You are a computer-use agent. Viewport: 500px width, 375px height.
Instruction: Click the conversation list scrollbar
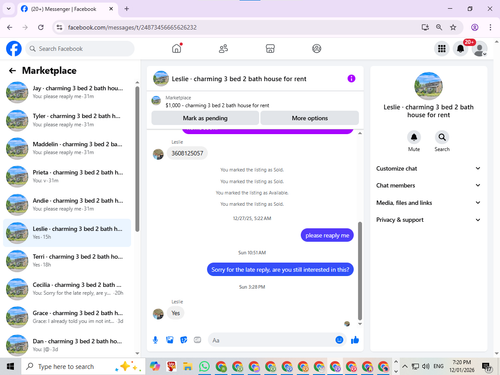point(137,159)
